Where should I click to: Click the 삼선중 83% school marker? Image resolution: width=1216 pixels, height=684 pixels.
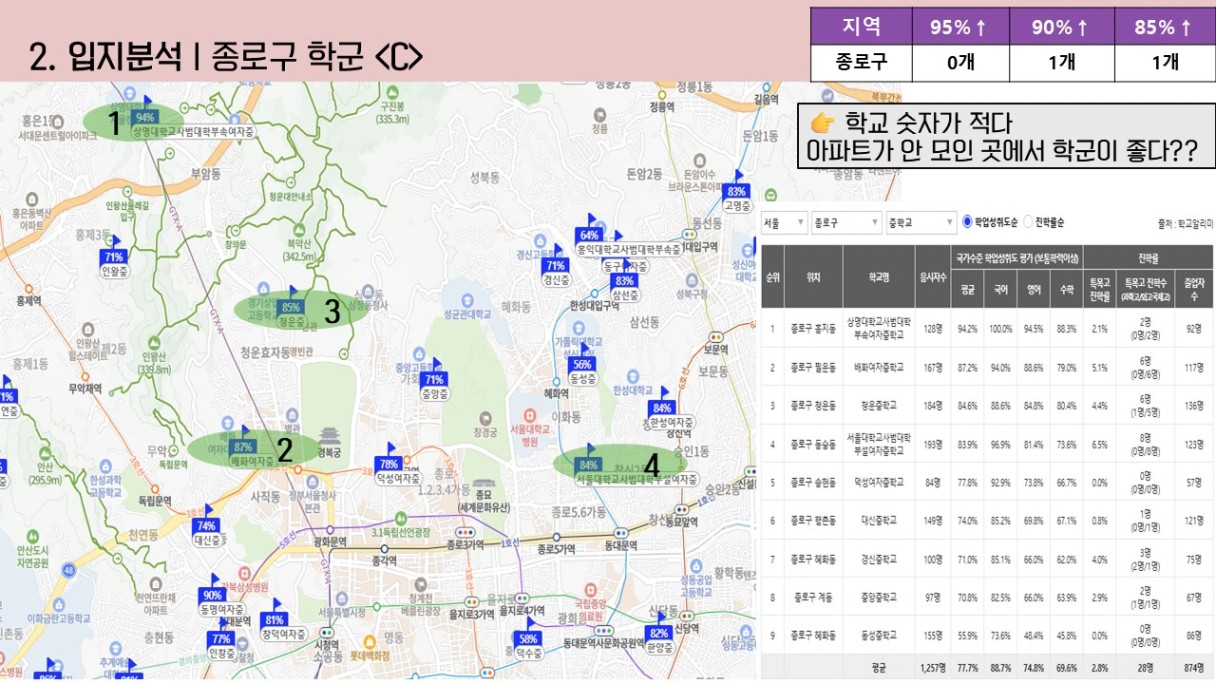624,281
